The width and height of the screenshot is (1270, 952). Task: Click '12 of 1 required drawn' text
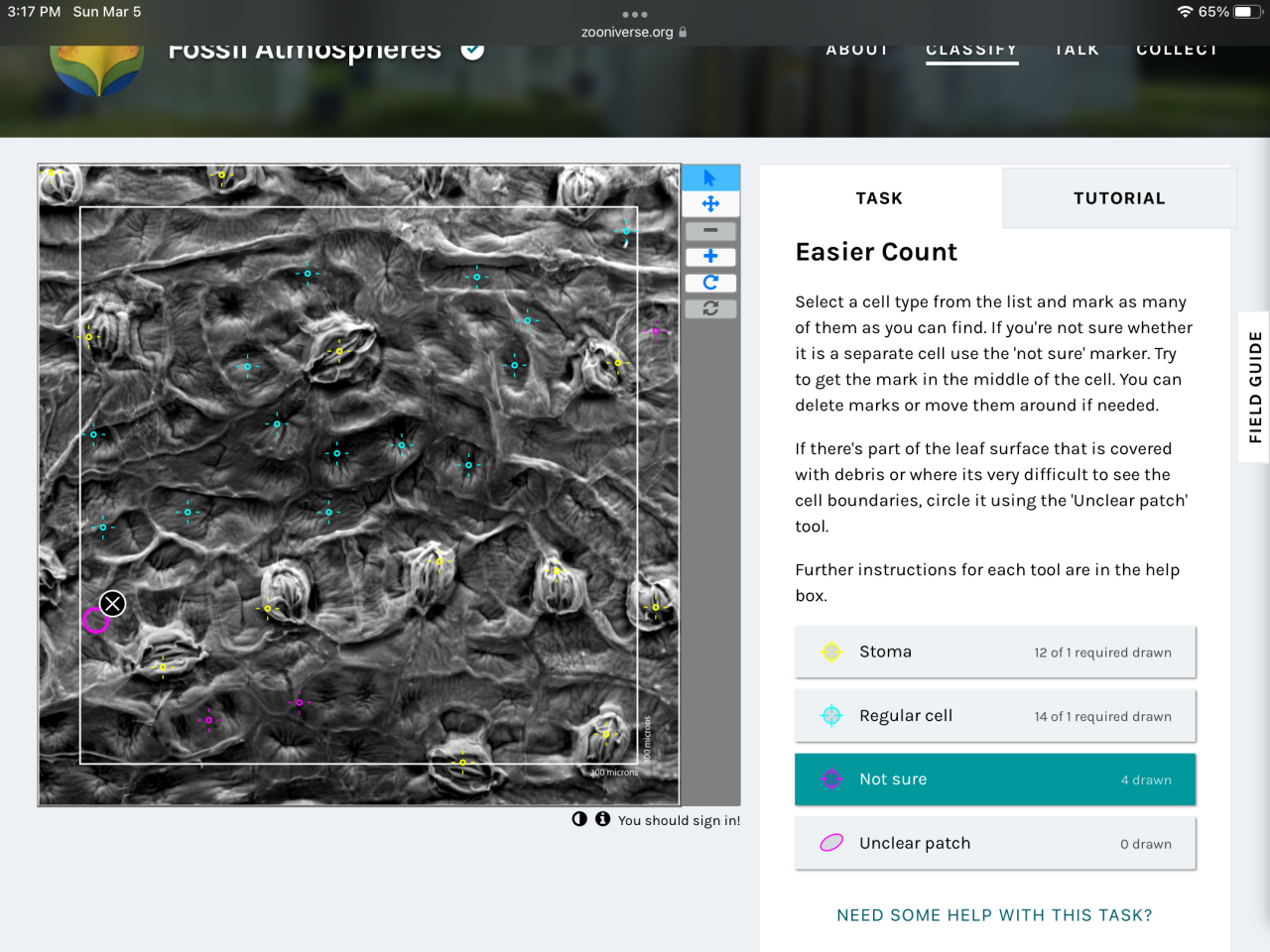tap(1102, 653)
